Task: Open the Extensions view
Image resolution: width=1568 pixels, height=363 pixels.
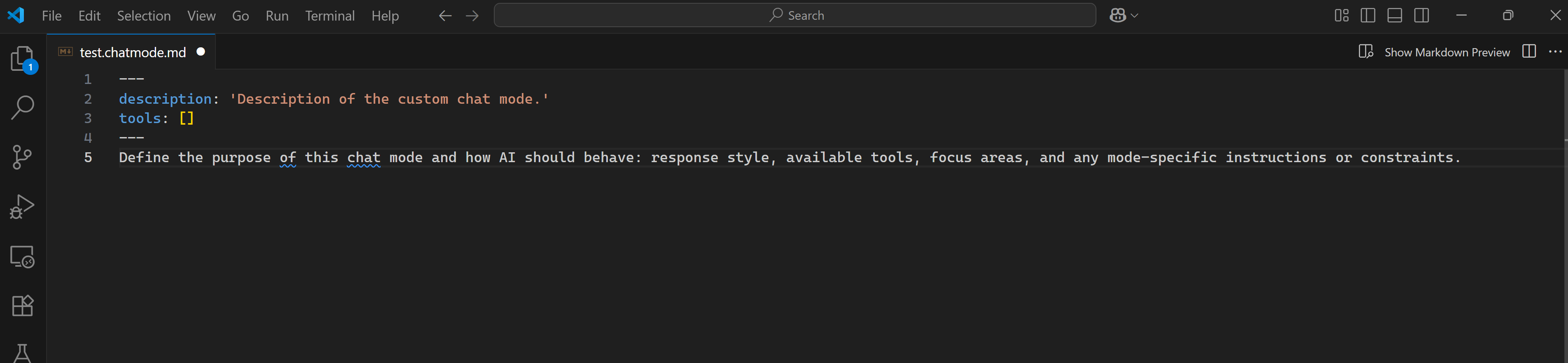Action: (23, 305)
